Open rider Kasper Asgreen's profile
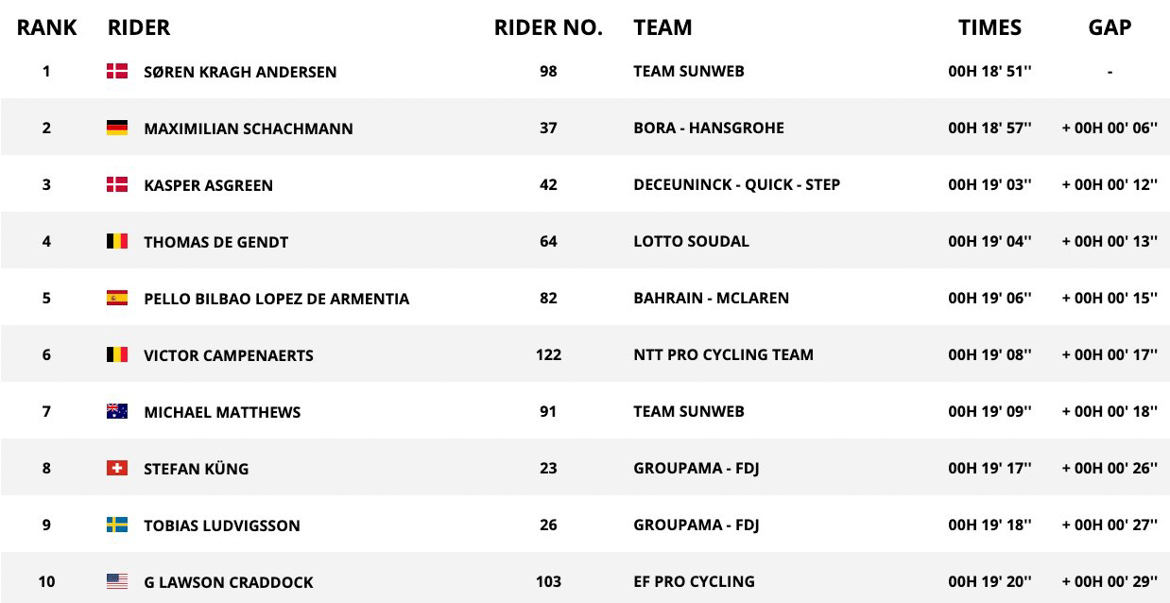The height and width of the screenshot is (603, 1170). (208, 185)
